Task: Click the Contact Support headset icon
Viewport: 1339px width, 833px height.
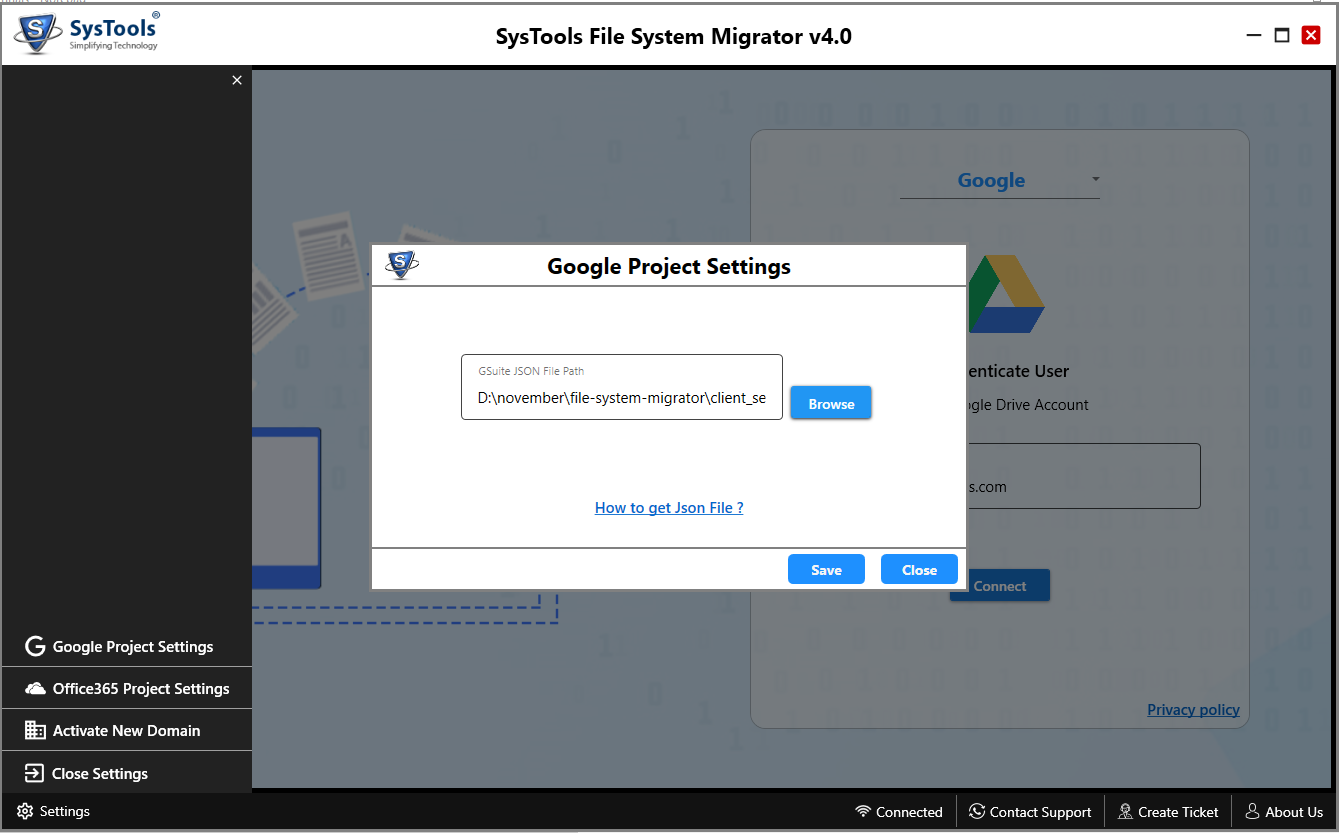Action: click(x=977, y=811)
